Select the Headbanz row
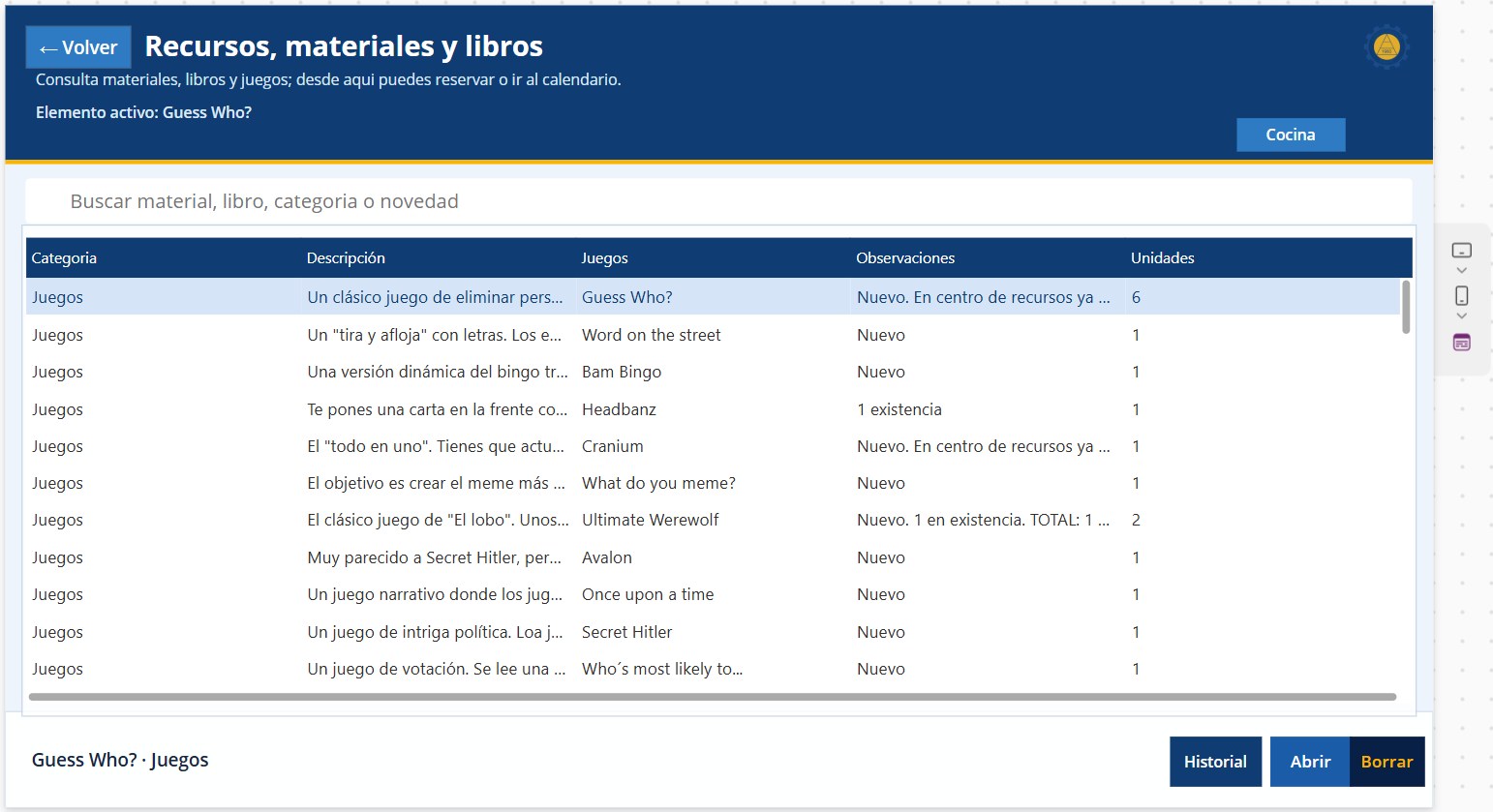Viewport: 1493px width, 812px height. (713, 409)
